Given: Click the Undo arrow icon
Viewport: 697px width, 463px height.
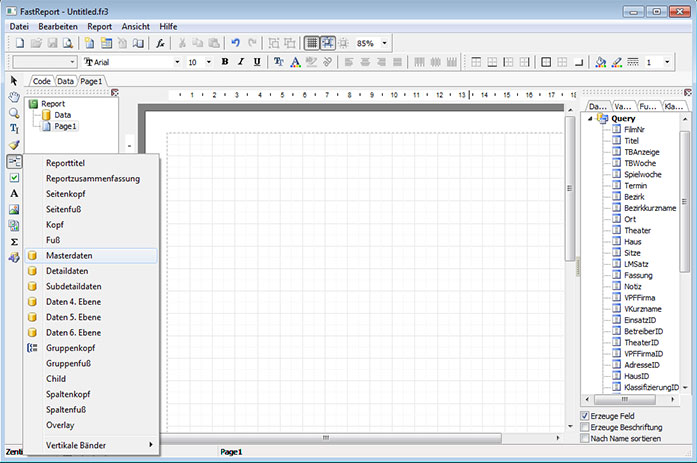Looking at the screenshot, I should tap(235, 43).
